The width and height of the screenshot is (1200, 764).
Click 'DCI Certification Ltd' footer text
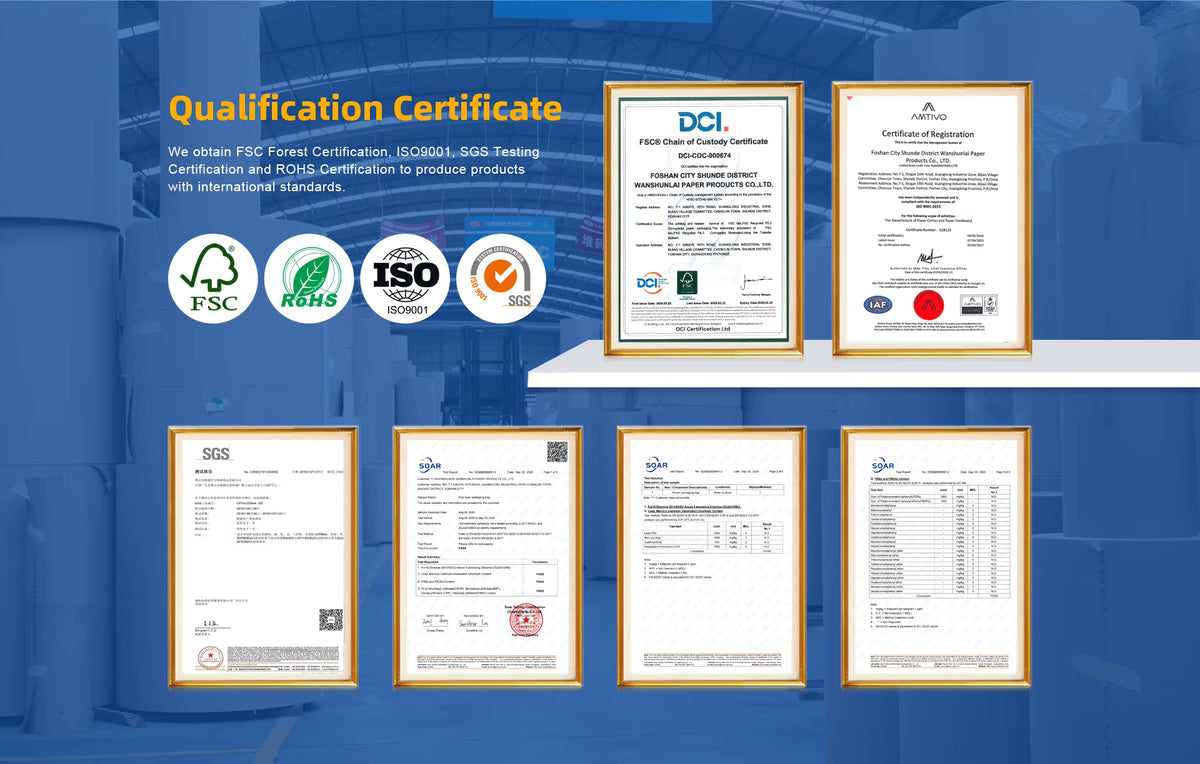pos(705,331)
